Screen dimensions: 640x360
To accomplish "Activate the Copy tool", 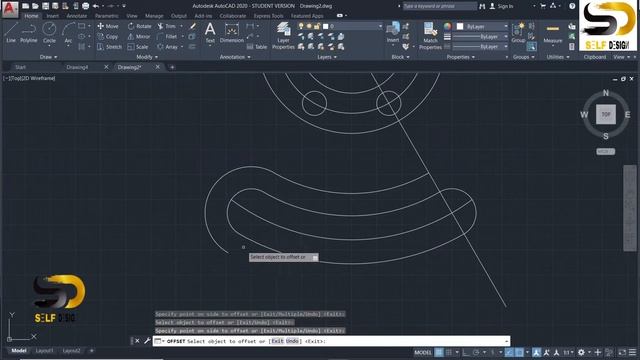I will [x=108, y=37].
